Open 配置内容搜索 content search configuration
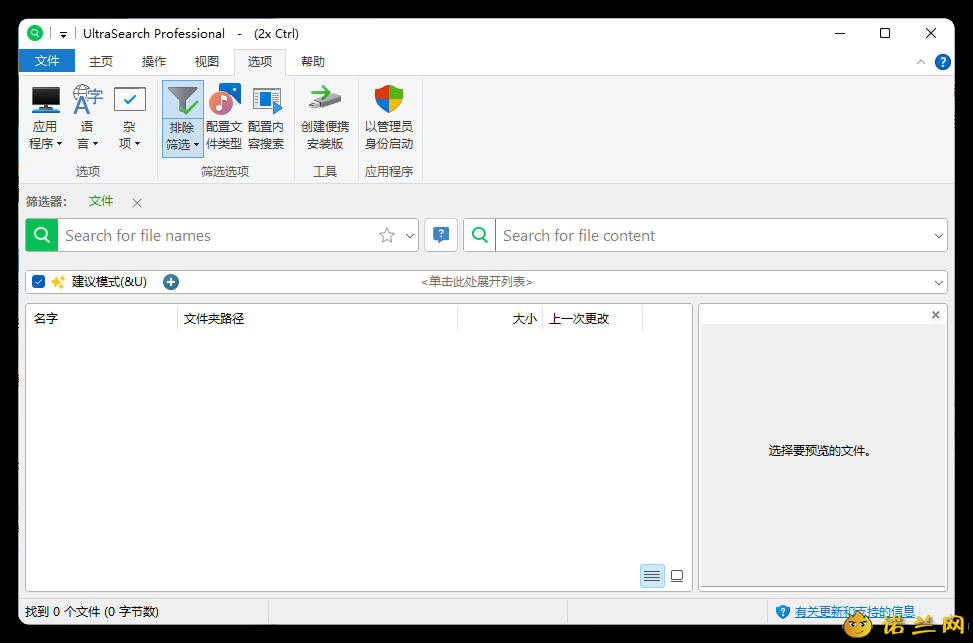The image size is (973, 643). coord(266,118)
